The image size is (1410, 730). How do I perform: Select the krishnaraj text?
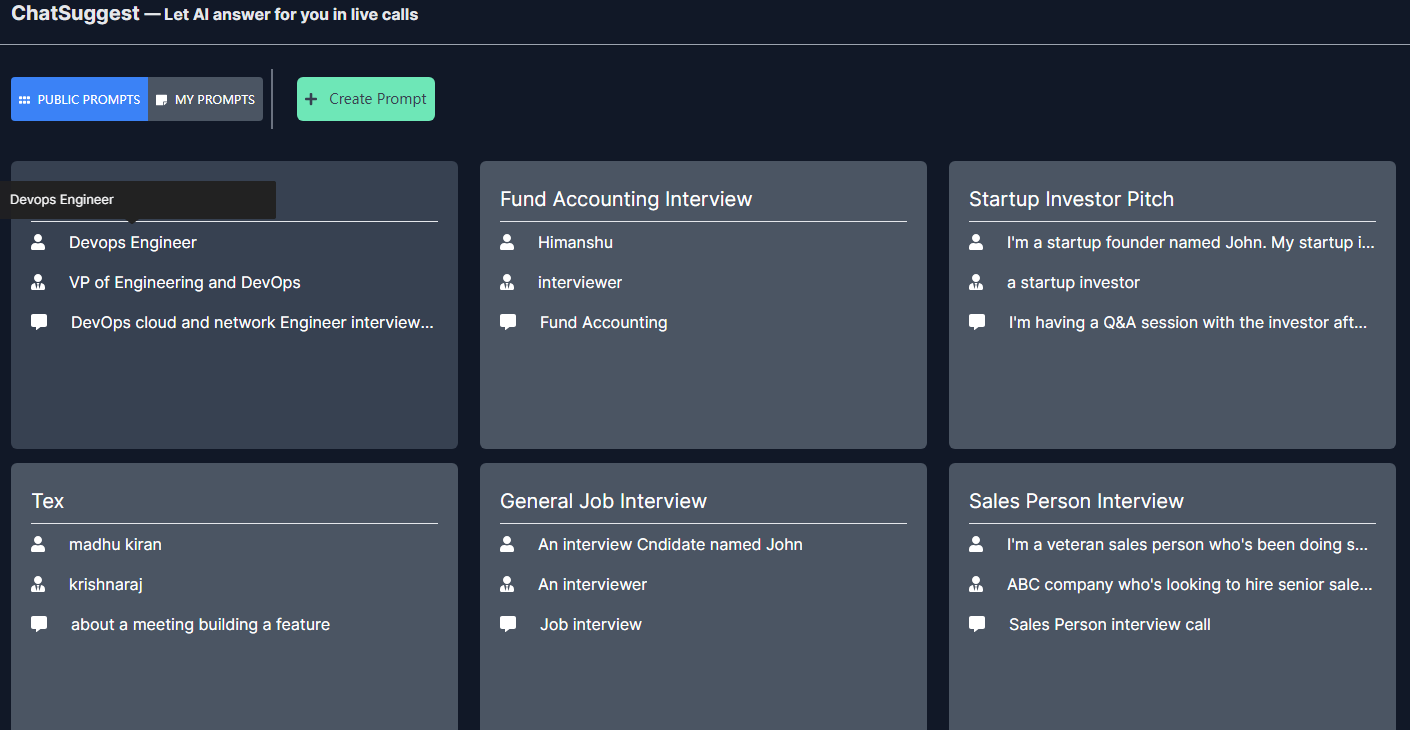106,584
